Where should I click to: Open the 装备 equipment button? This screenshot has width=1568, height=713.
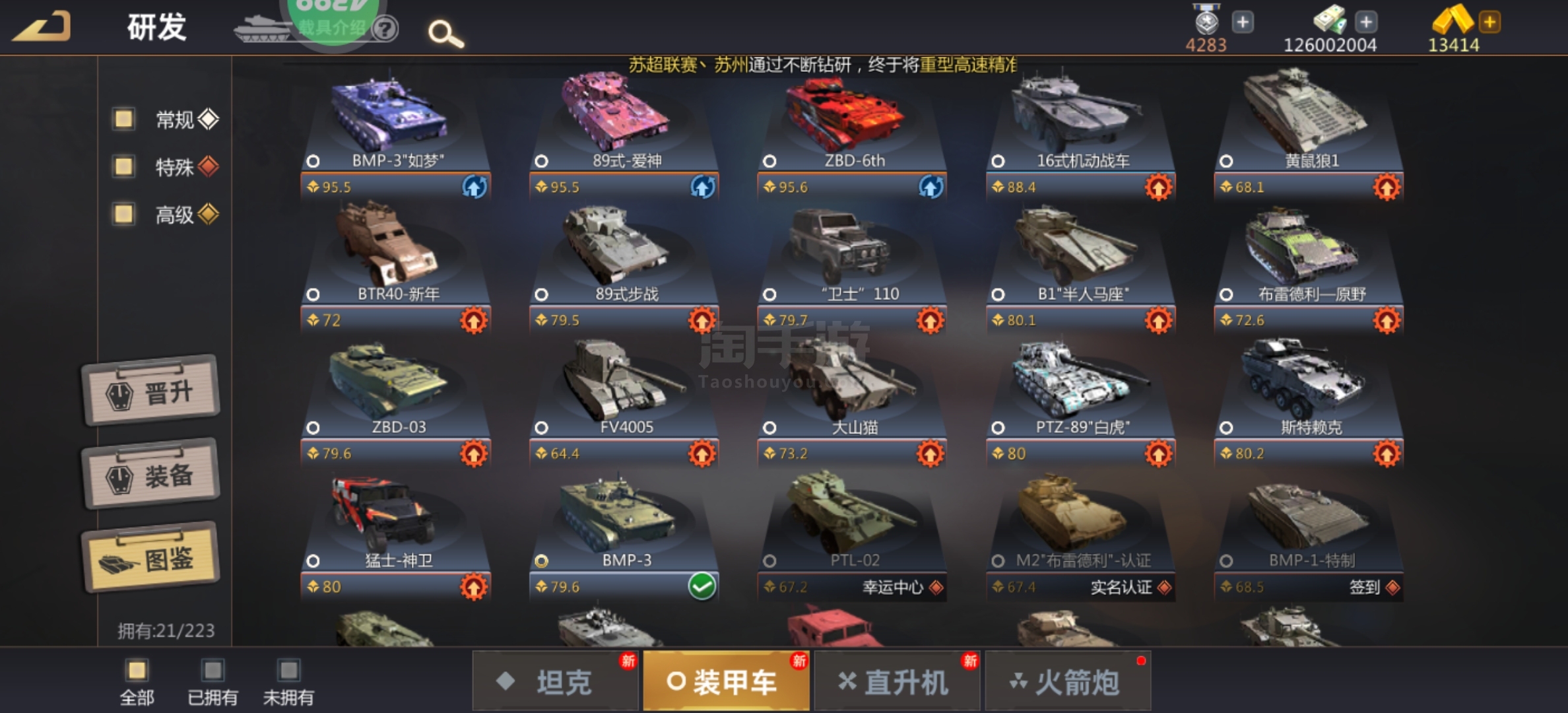point(151,474)
